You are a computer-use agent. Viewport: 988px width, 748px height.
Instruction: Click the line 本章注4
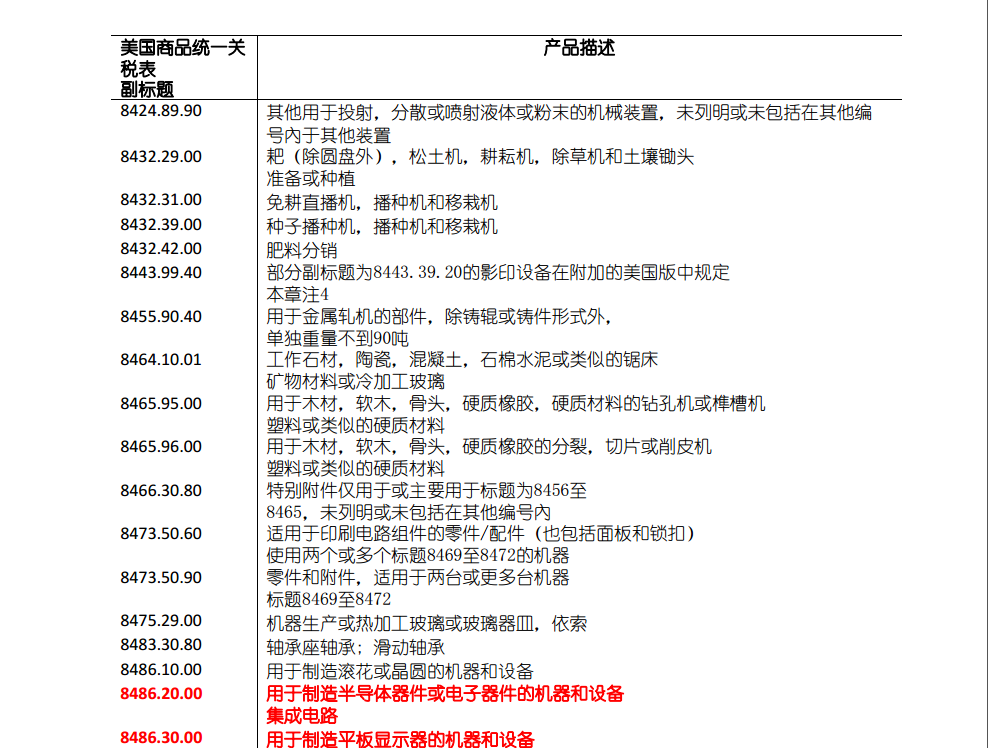click(297, 295)
